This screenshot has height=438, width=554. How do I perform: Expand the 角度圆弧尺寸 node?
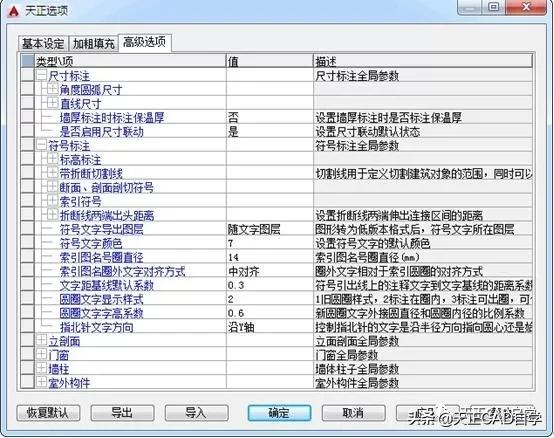[x=52, y=89]
